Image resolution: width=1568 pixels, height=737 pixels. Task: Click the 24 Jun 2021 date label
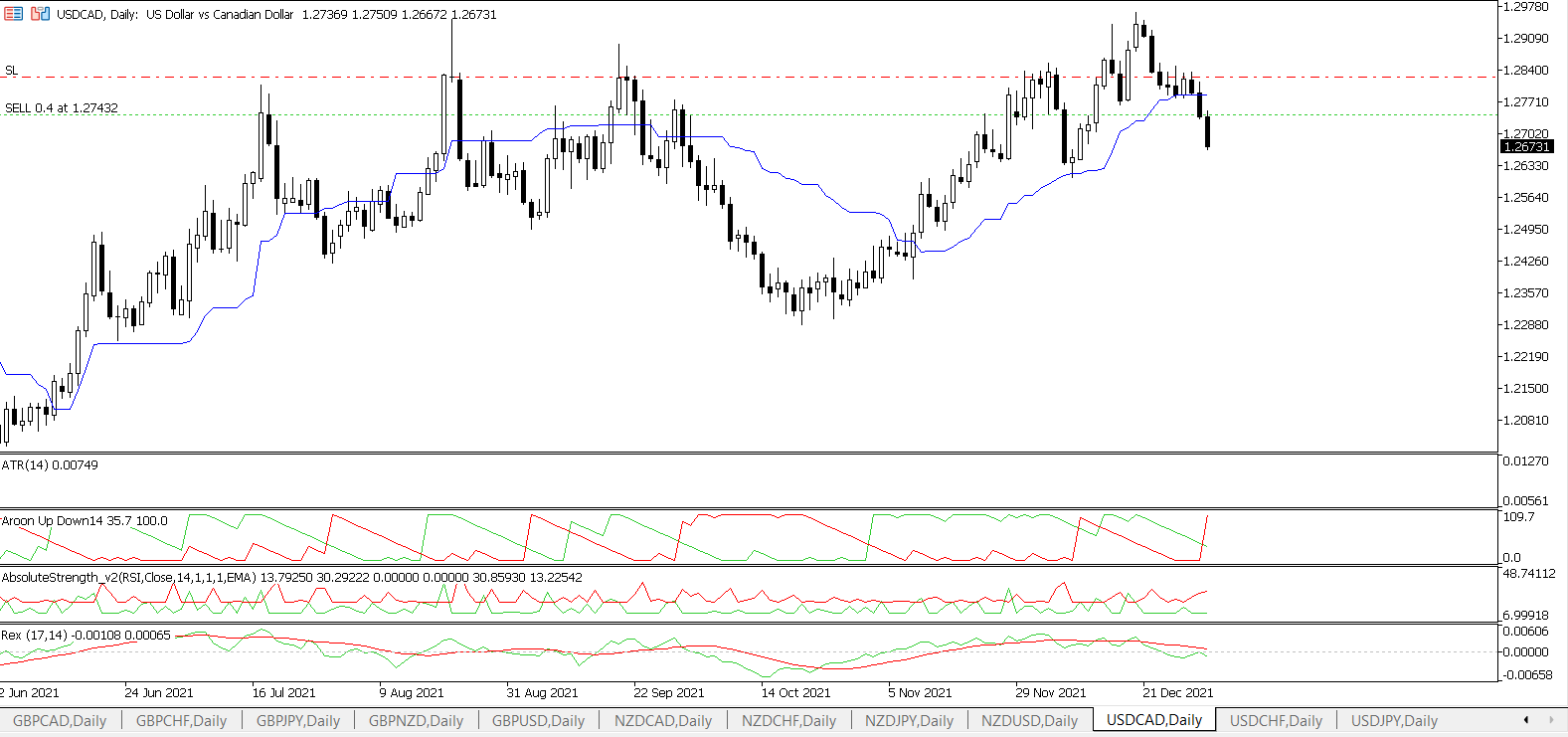coord(159,693)
